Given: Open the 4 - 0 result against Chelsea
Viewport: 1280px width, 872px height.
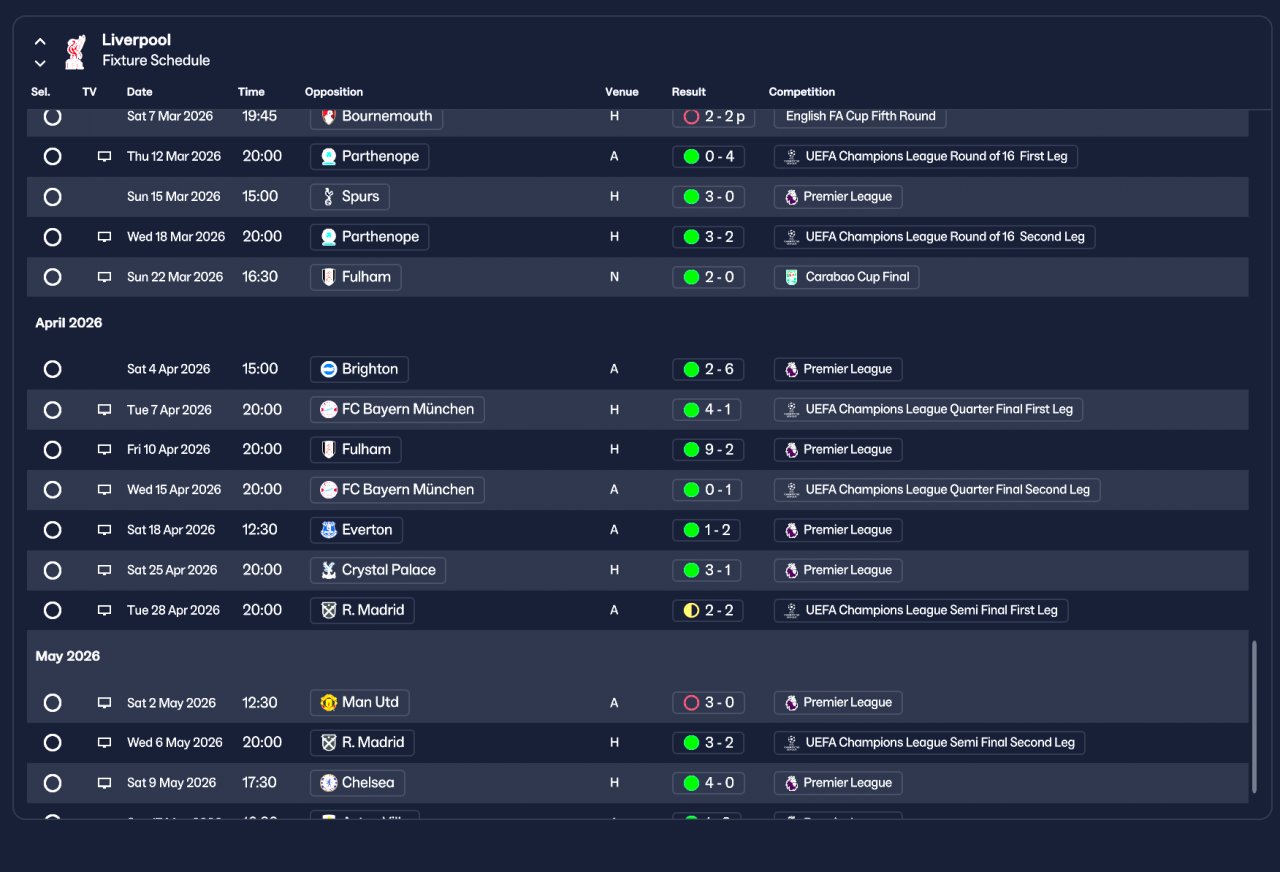Looking at the screenshot, I should [x=708, y=783].
